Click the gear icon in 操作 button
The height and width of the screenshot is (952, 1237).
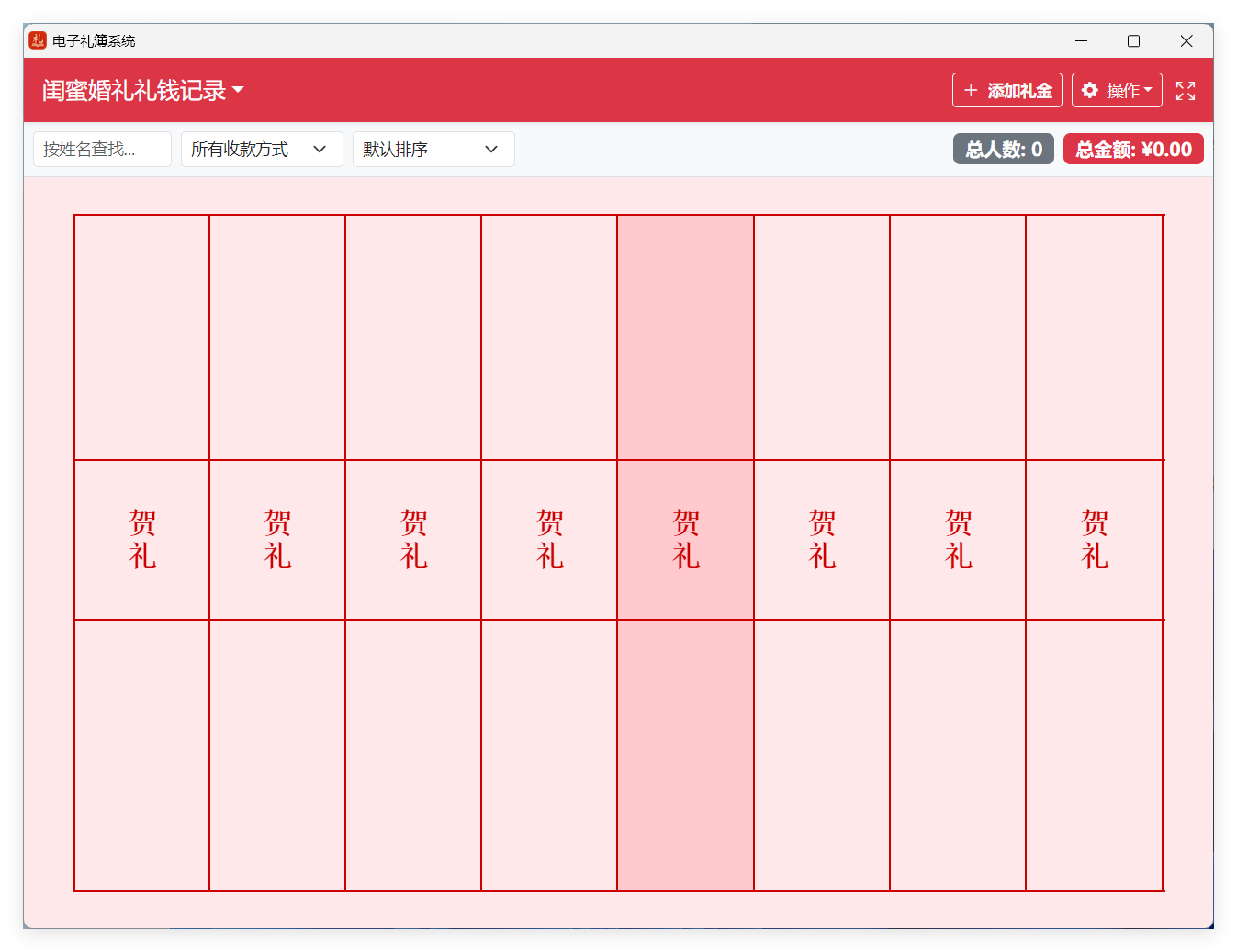tap(1090, 90)
